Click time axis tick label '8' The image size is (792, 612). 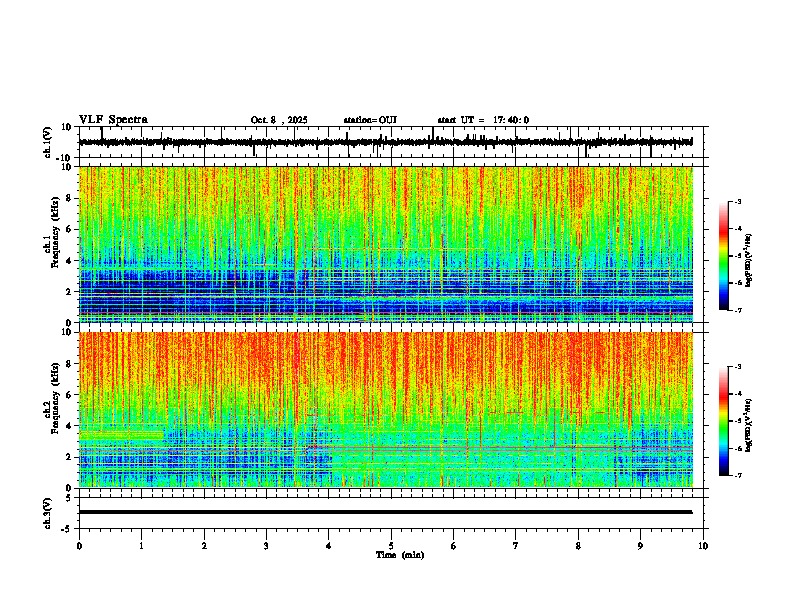(578, 546)
